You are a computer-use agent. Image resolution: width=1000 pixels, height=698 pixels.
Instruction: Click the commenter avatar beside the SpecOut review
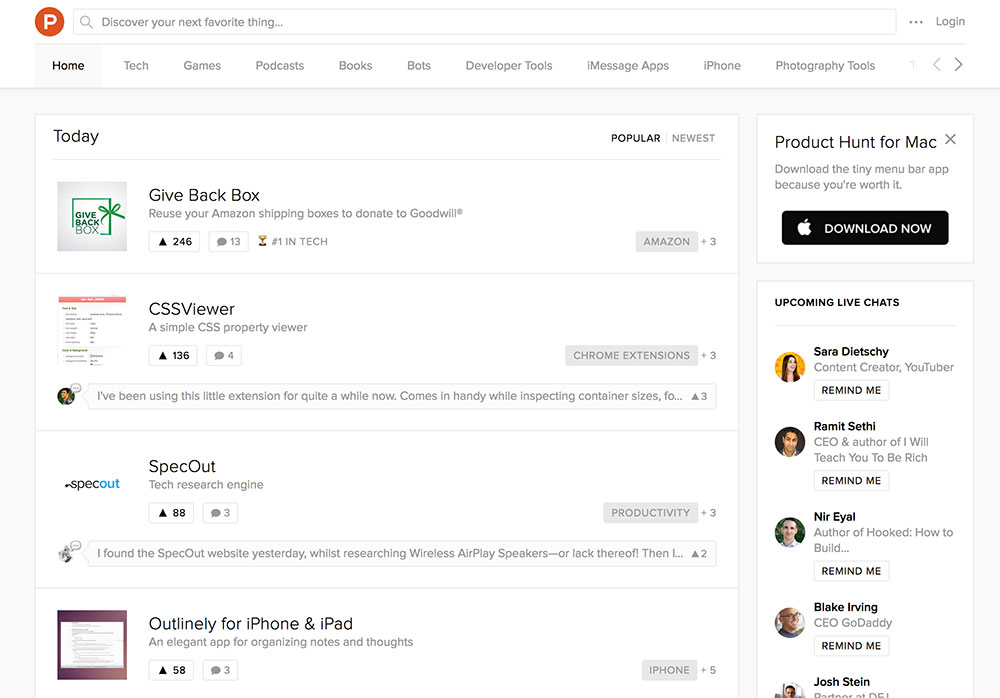[x=68, y=551]
